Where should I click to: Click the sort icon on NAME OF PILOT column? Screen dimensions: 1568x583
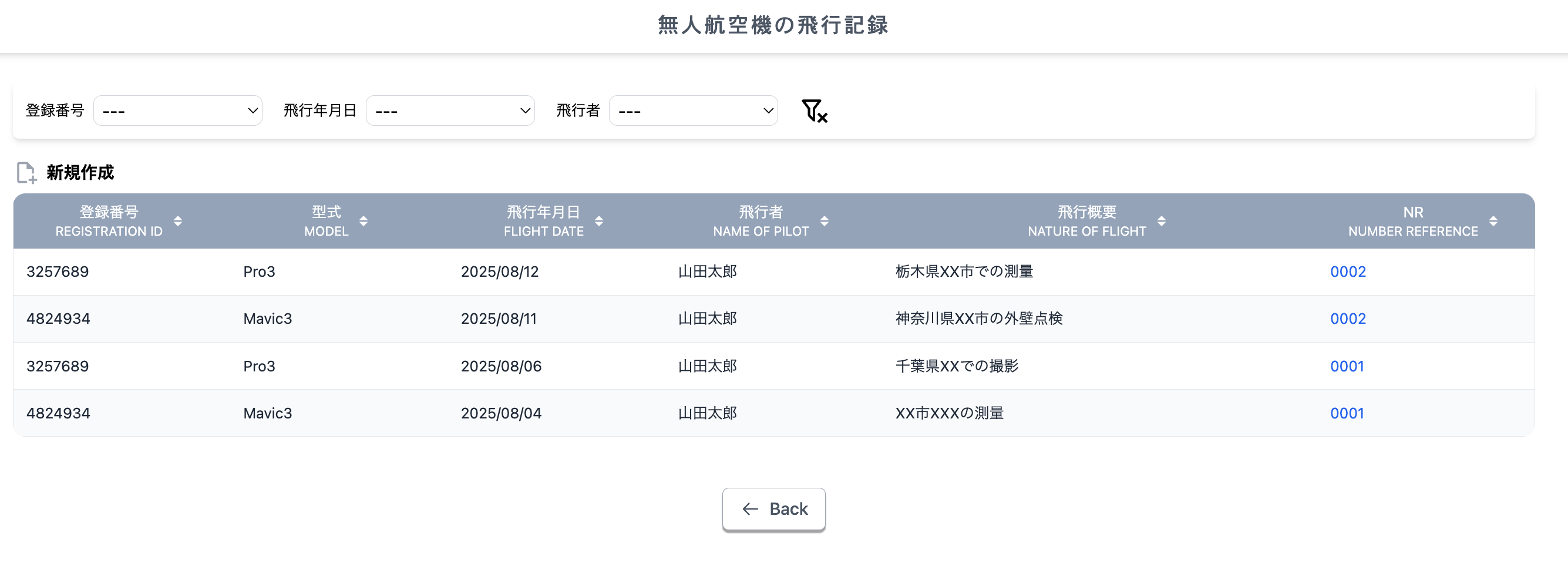(x=825, y=221)
